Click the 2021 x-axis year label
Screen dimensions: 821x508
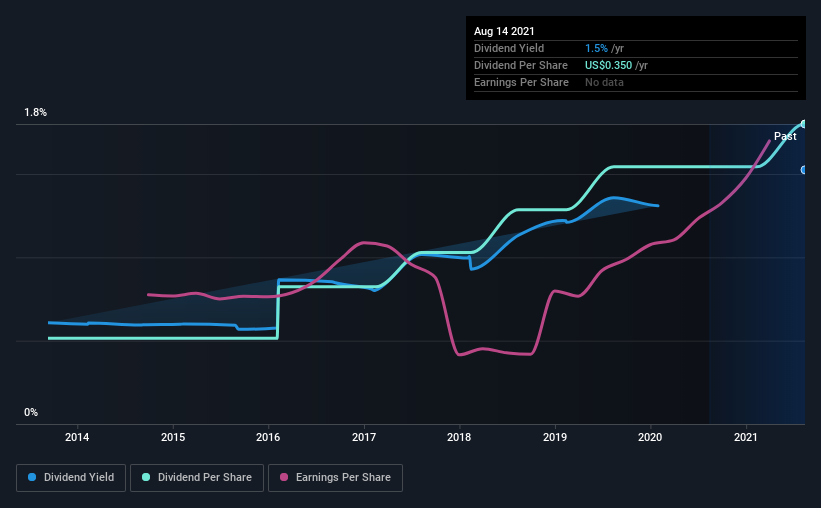point(746,437)
